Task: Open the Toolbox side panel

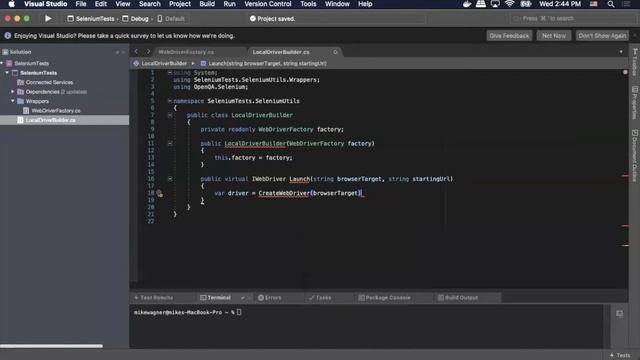Action: 635,62
